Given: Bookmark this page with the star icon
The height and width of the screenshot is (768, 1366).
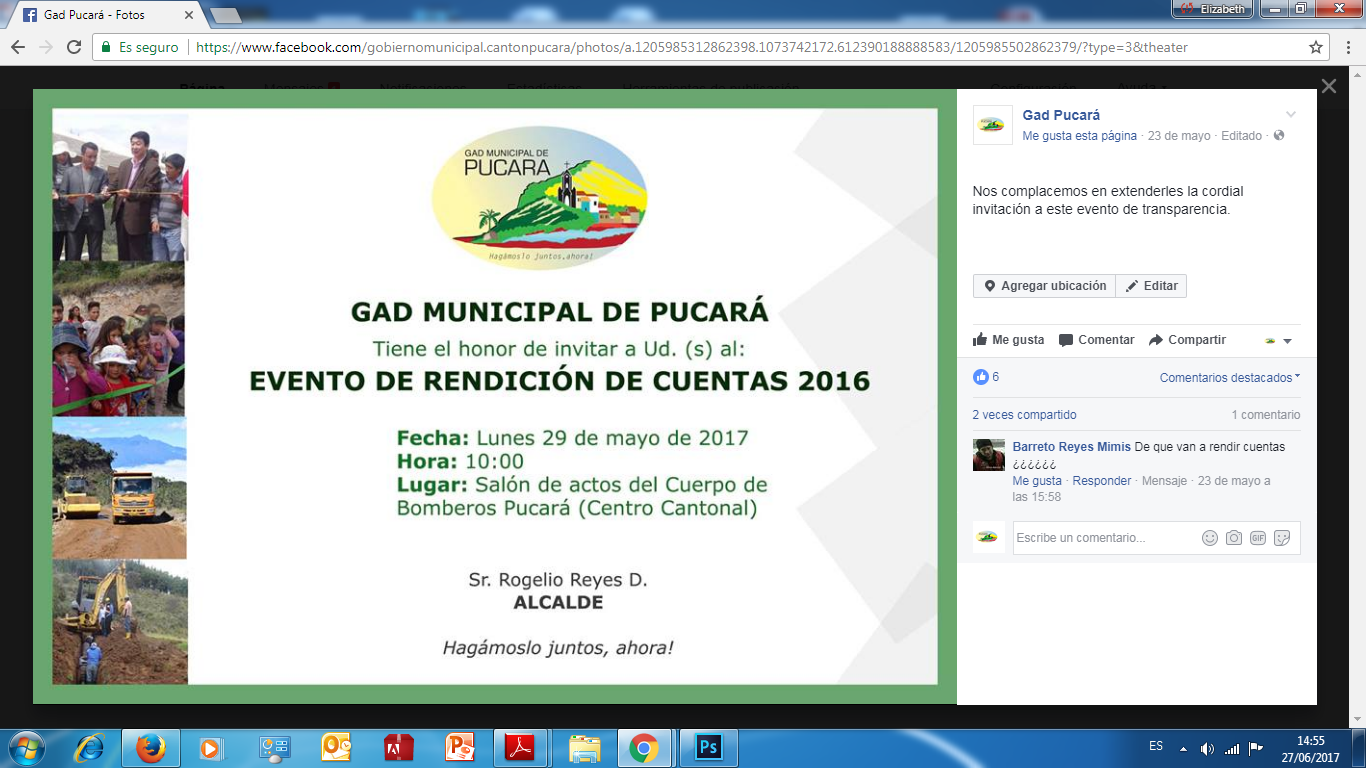Looking at the screenshot, I should [x=1316, y=47].
